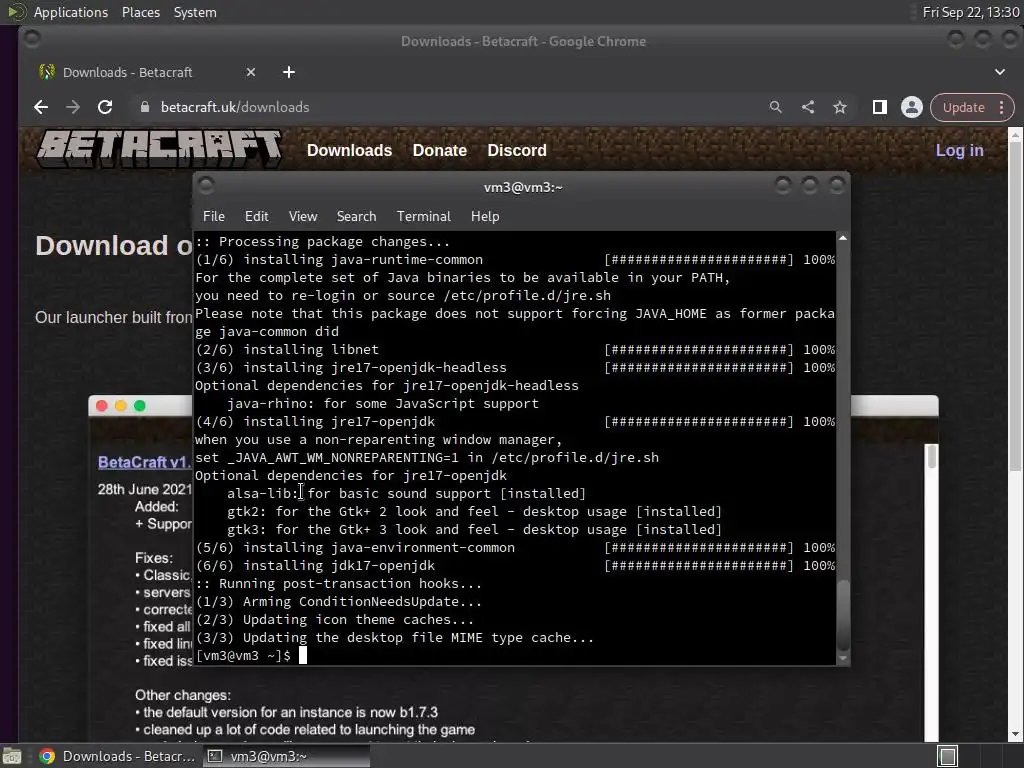Click the Chrome window menu button
Image resolution: width=1024 pixels, height=768 pixels.
(x=31, y=40)
